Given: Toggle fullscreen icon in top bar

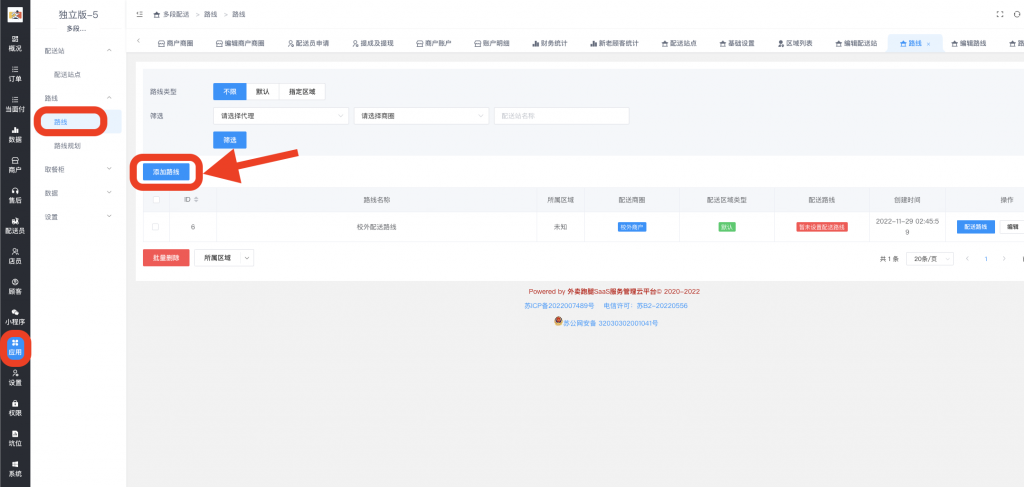Looking at the screenshot, I should pyautogui.click(x=999, y=14).
